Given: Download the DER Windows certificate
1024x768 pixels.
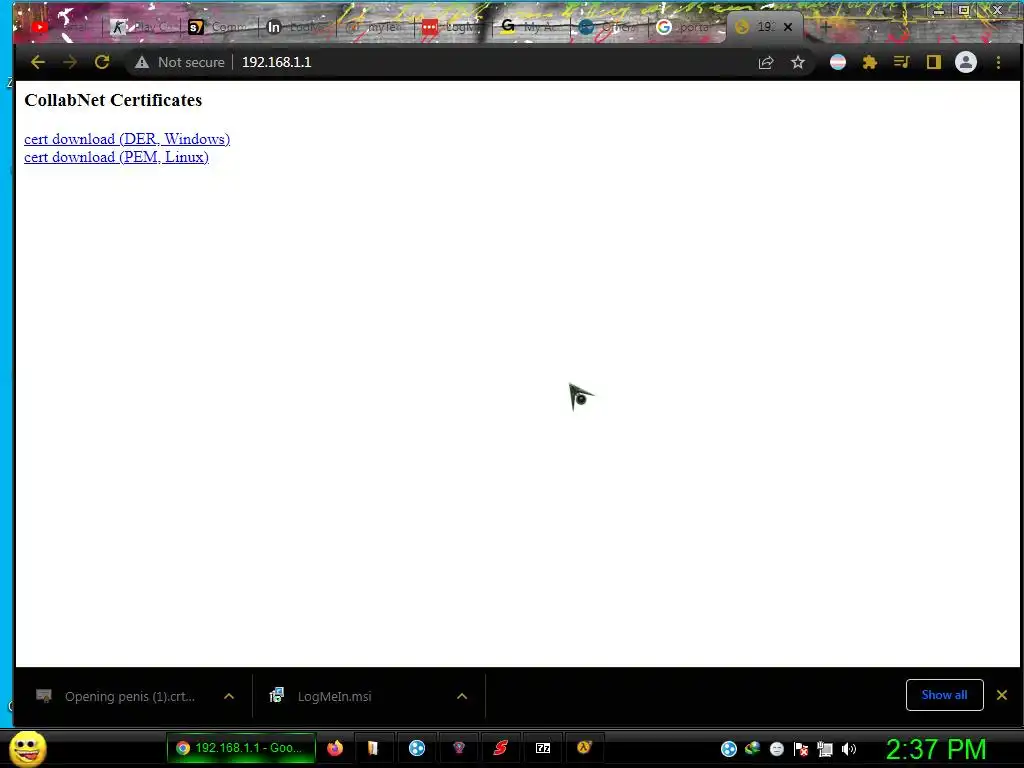Looking at the screenshot, I should (127, 139).
